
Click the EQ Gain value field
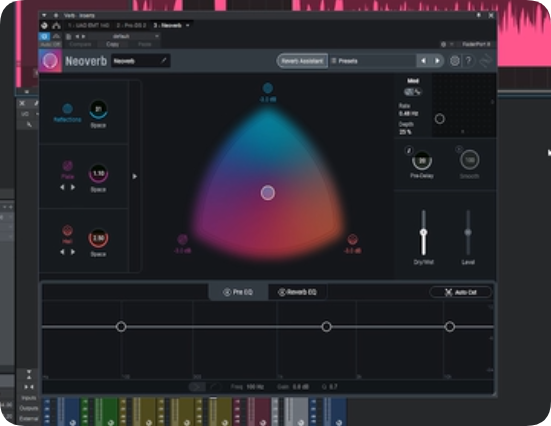click(301, 387)
